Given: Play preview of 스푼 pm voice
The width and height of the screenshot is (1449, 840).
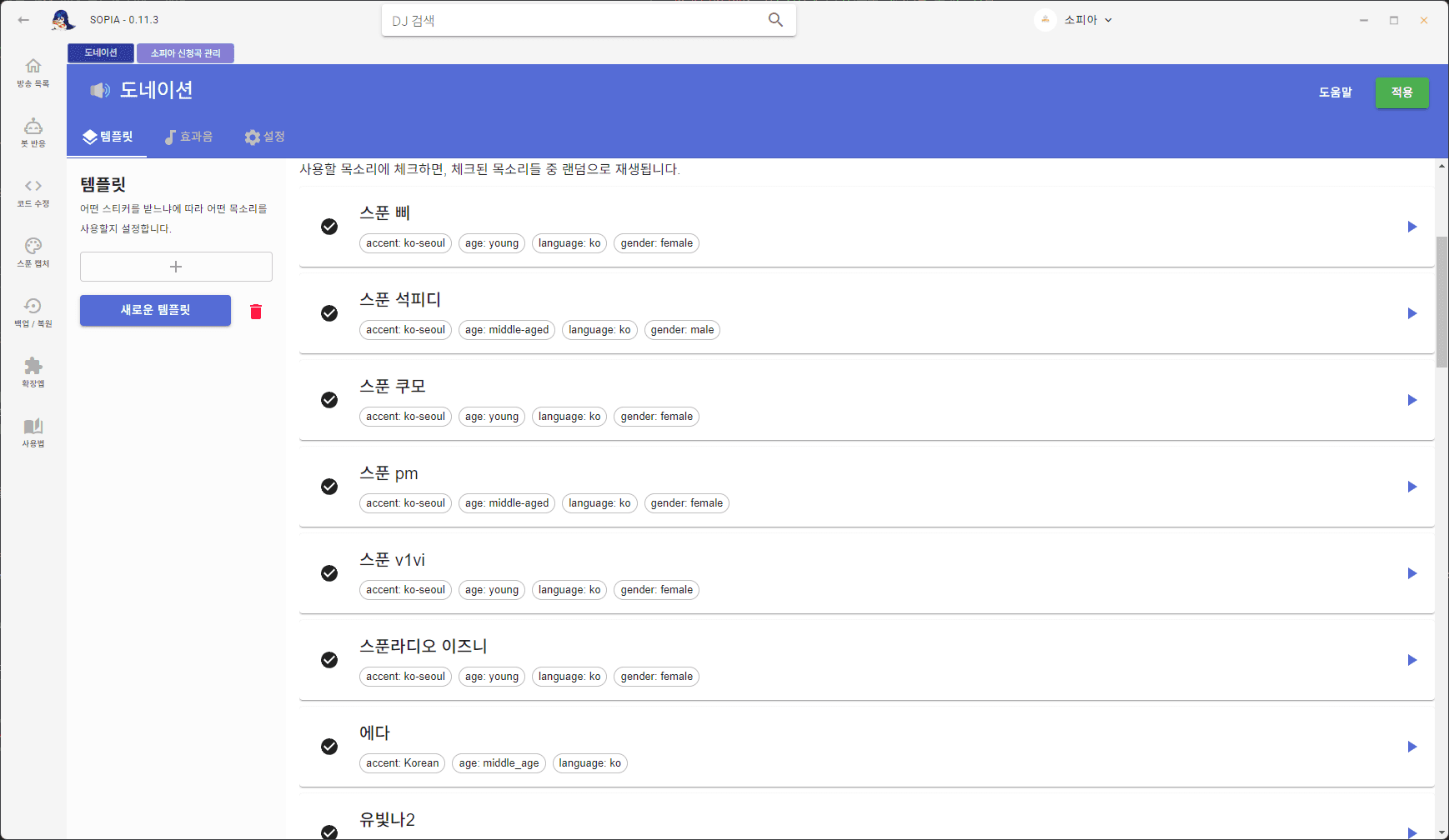Looking at the screenshot, I should point(1411,487).
